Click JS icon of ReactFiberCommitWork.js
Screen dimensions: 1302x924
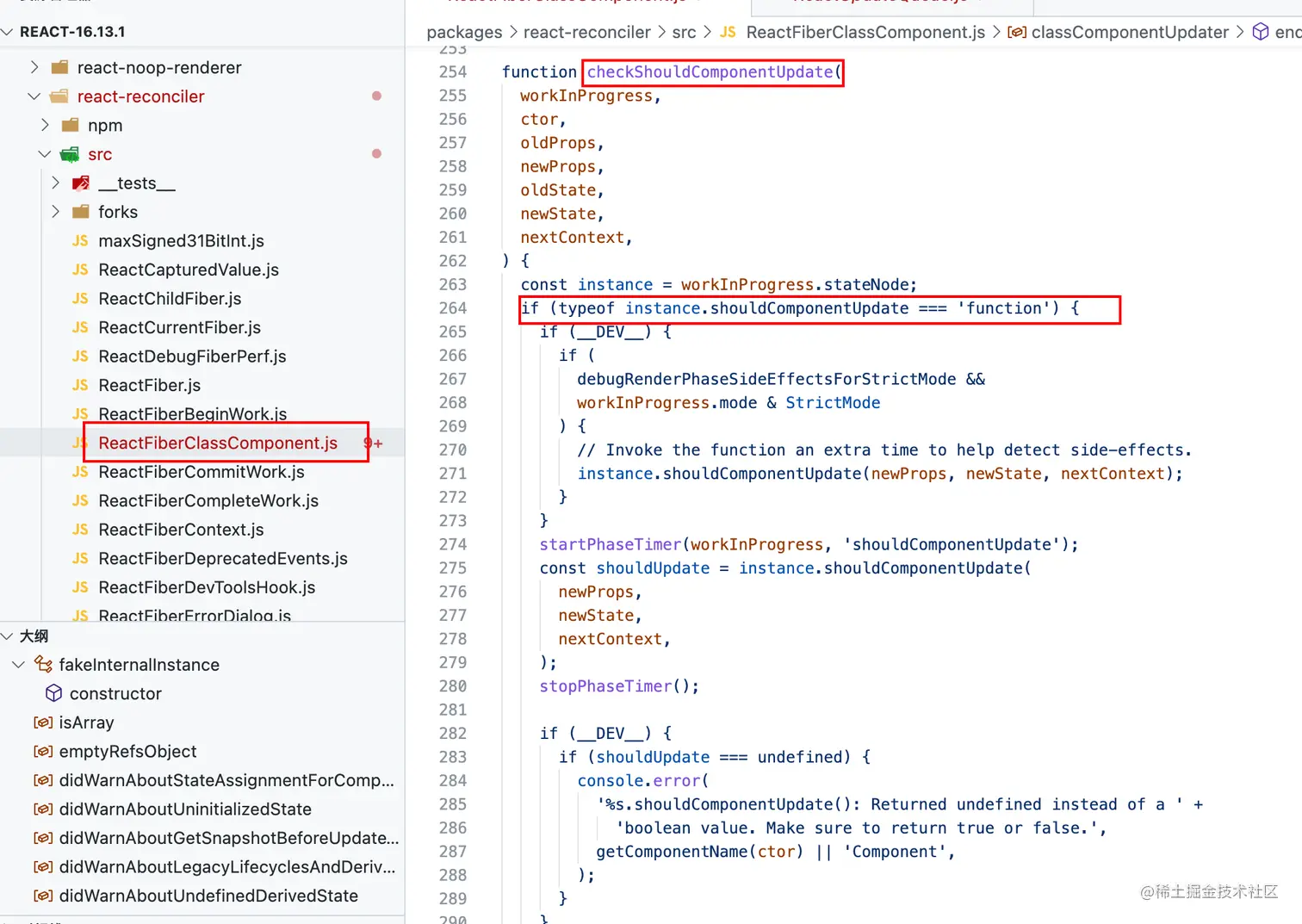tap(80, 472)
